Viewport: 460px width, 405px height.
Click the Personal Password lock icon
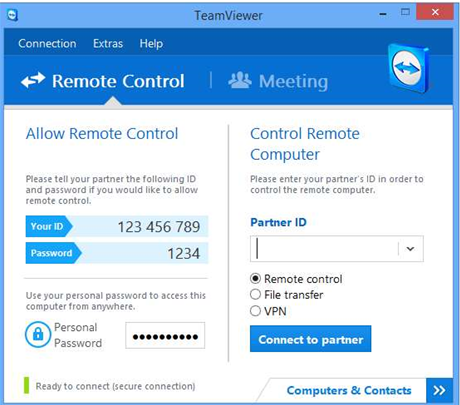click(x=38, y=334)
